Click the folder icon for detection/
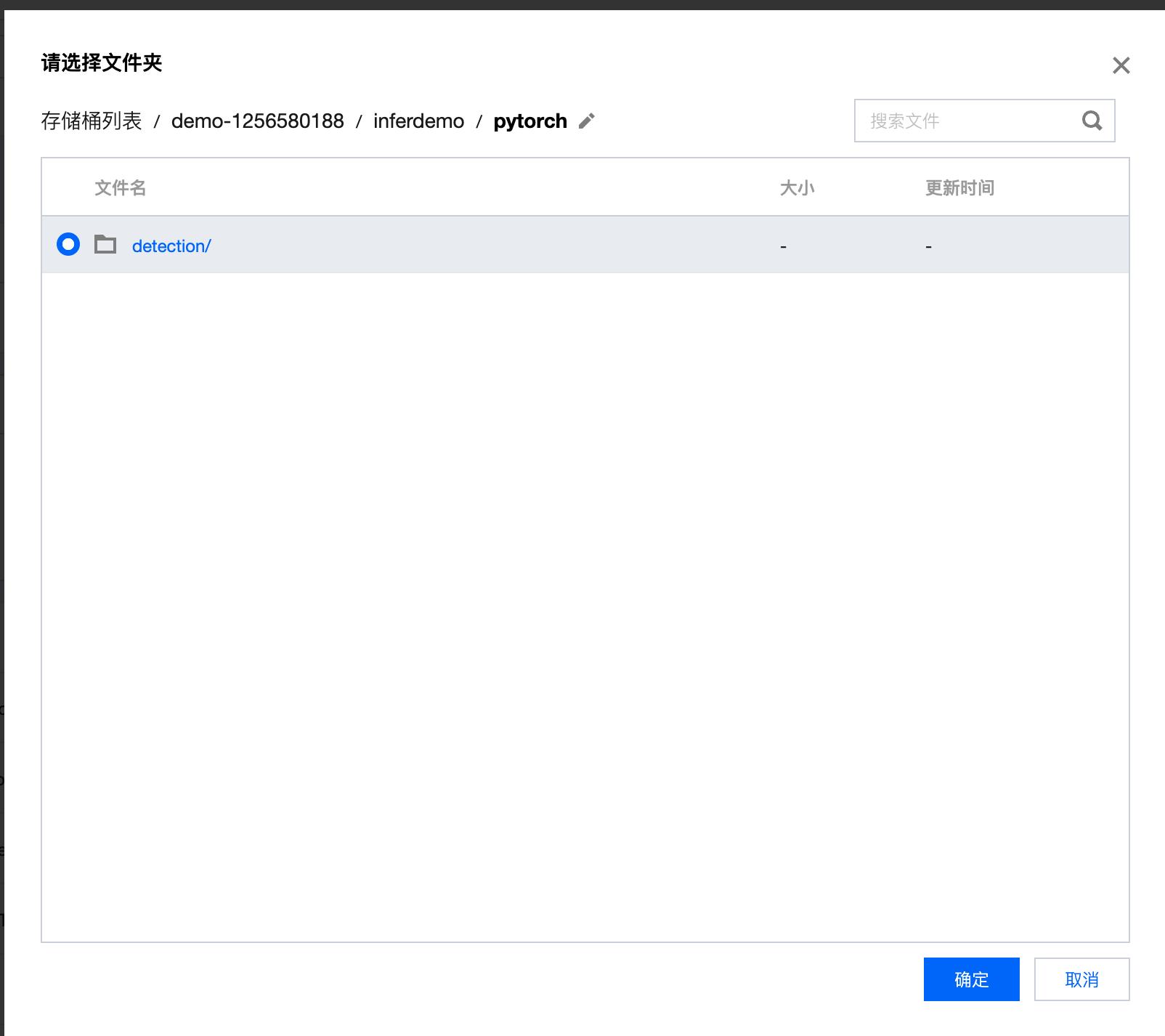Screen dimensions: 1165x1036 (105, 245)
